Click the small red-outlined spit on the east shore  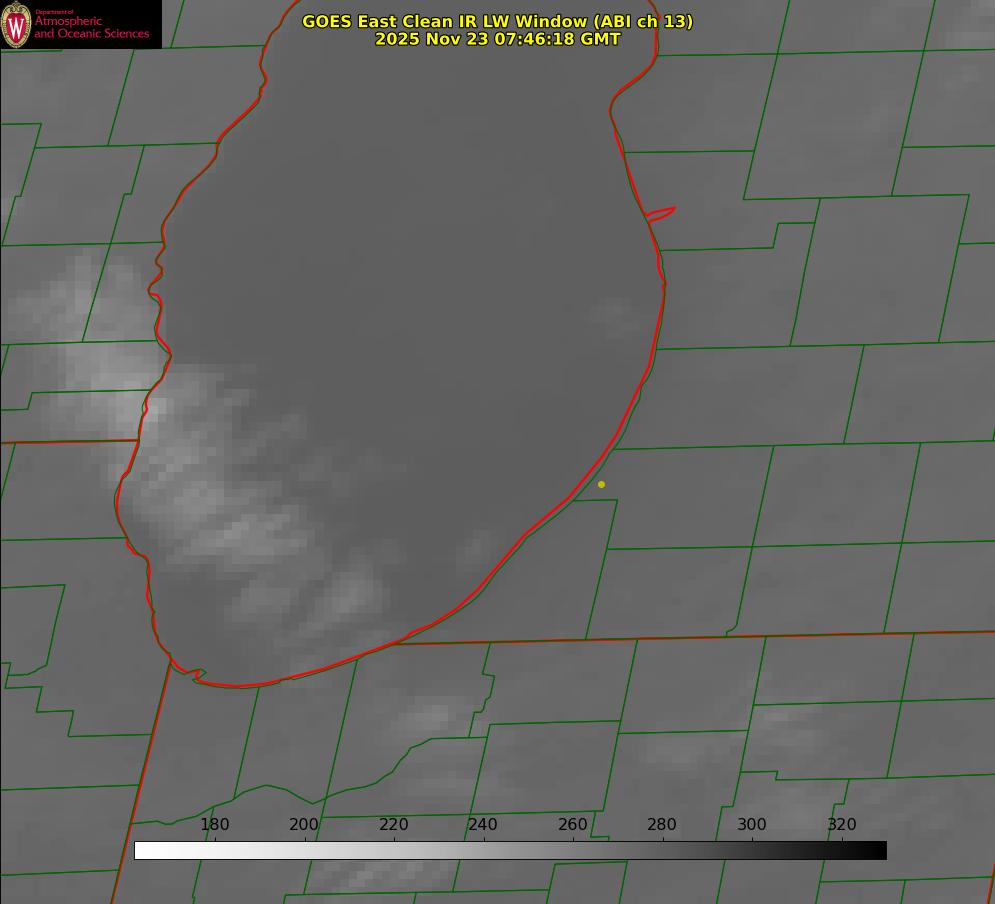[x=661, y=213]
